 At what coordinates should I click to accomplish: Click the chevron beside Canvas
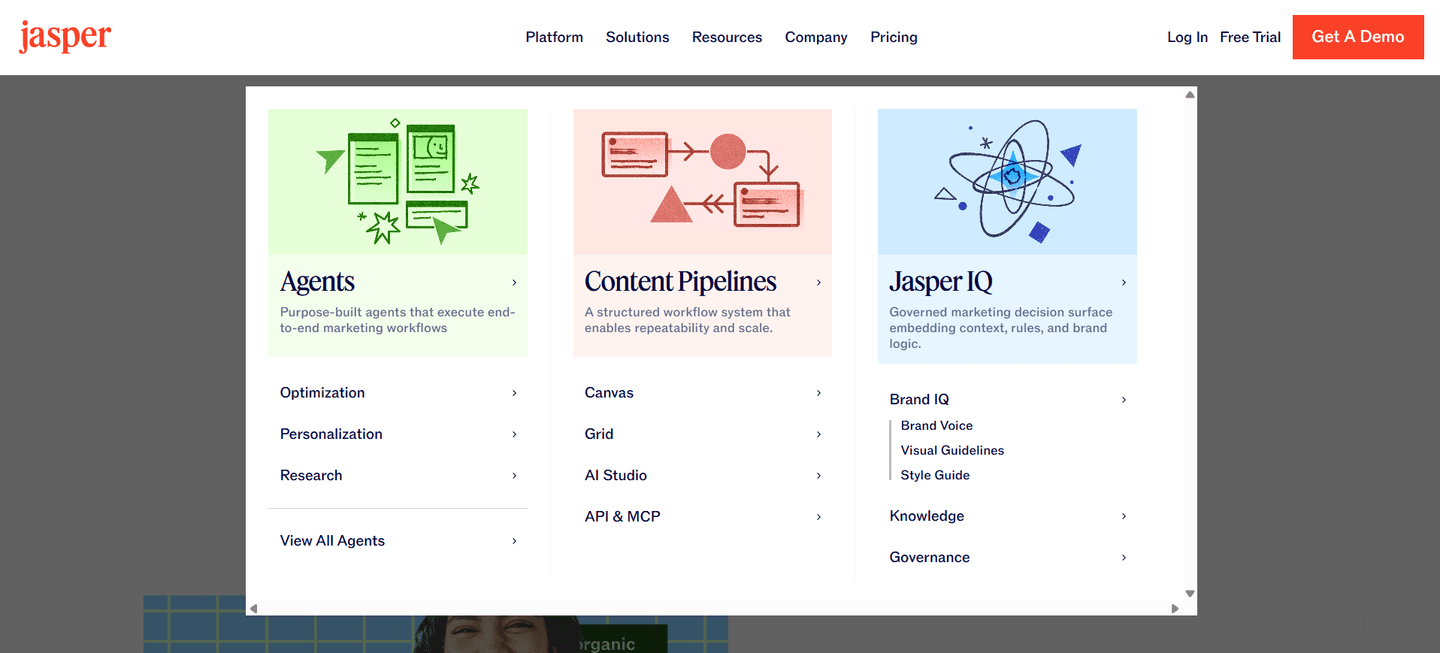point(818,393)
